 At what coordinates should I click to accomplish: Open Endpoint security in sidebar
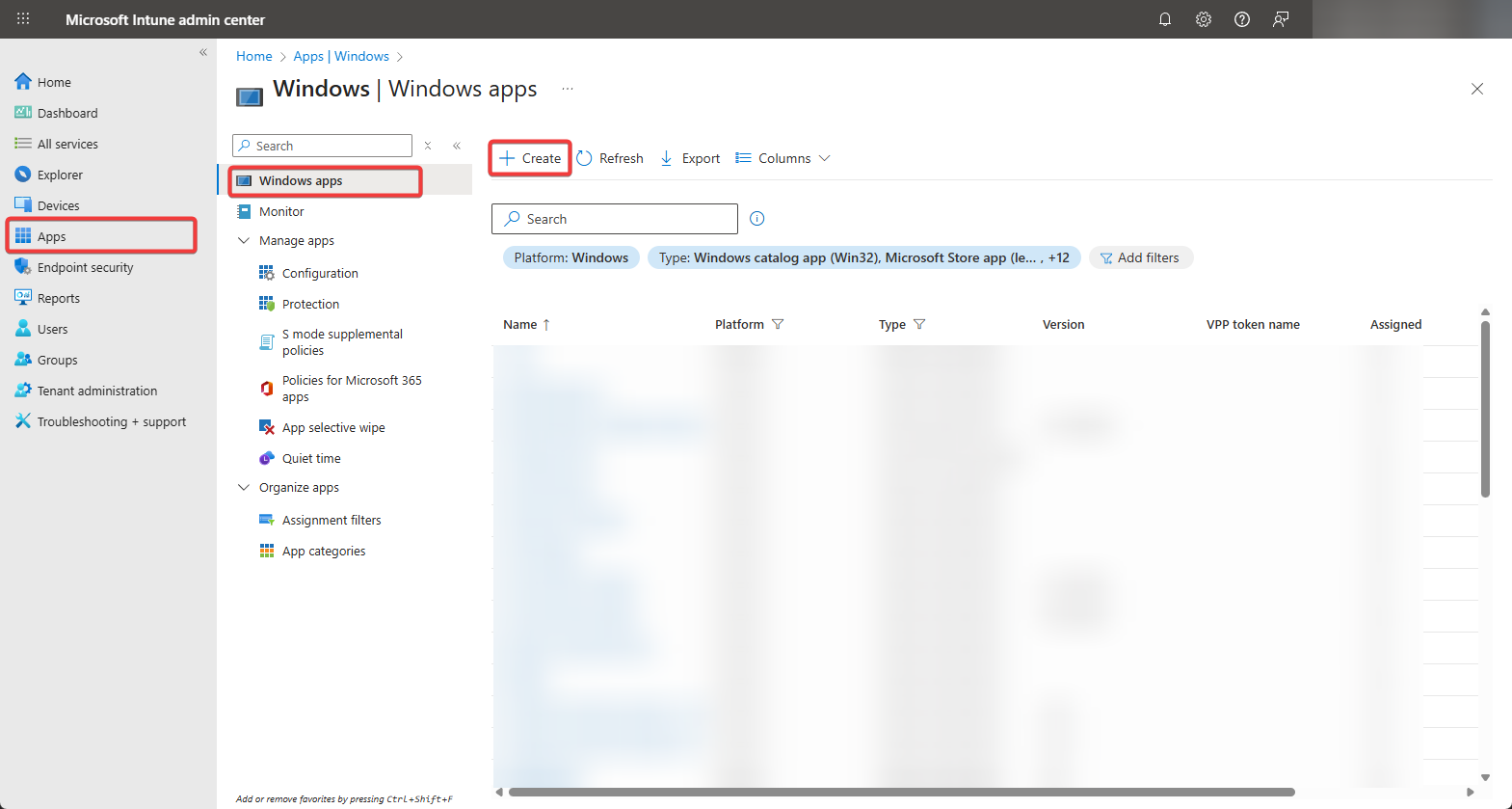(85, 268)
